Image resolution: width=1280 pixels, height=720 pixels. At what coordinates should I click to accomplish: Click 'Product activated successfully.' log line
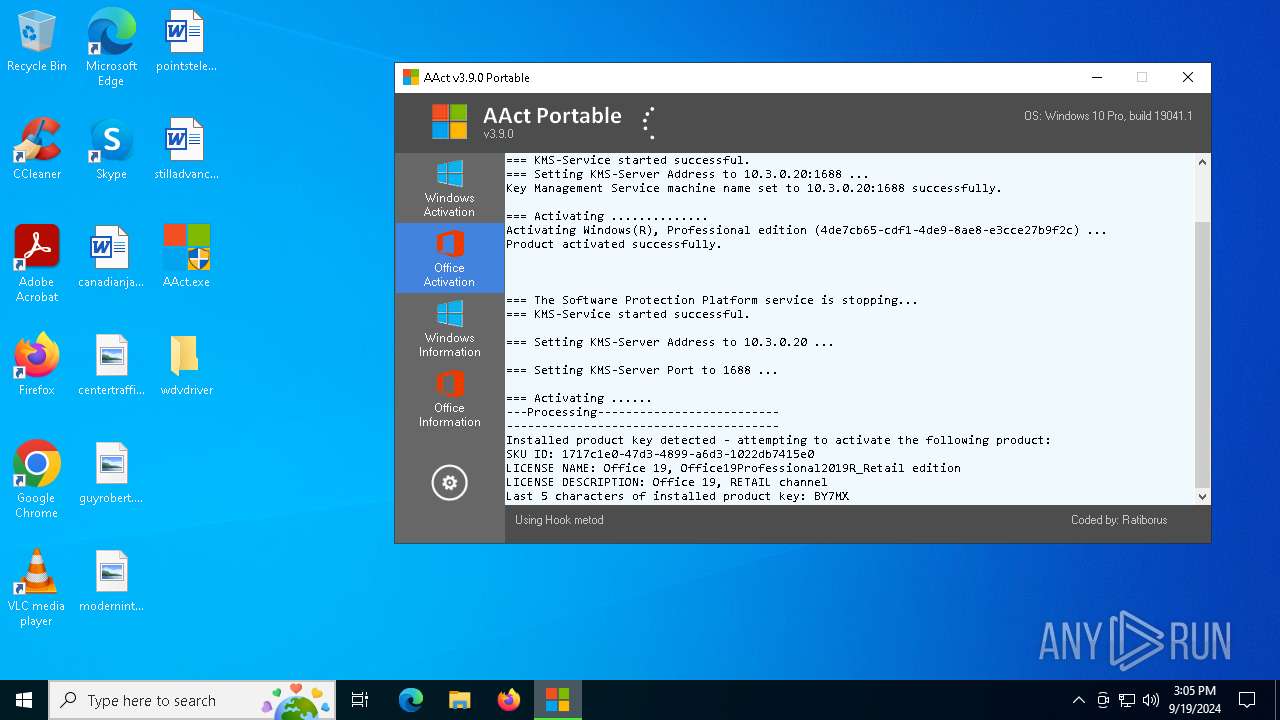click(614, 244)
